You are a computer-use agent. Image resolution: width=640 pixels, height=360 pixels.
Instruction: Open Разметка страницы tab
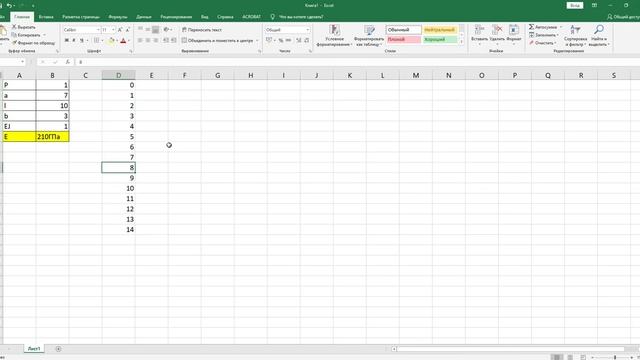pyautogui.click(x=81, y=17)
